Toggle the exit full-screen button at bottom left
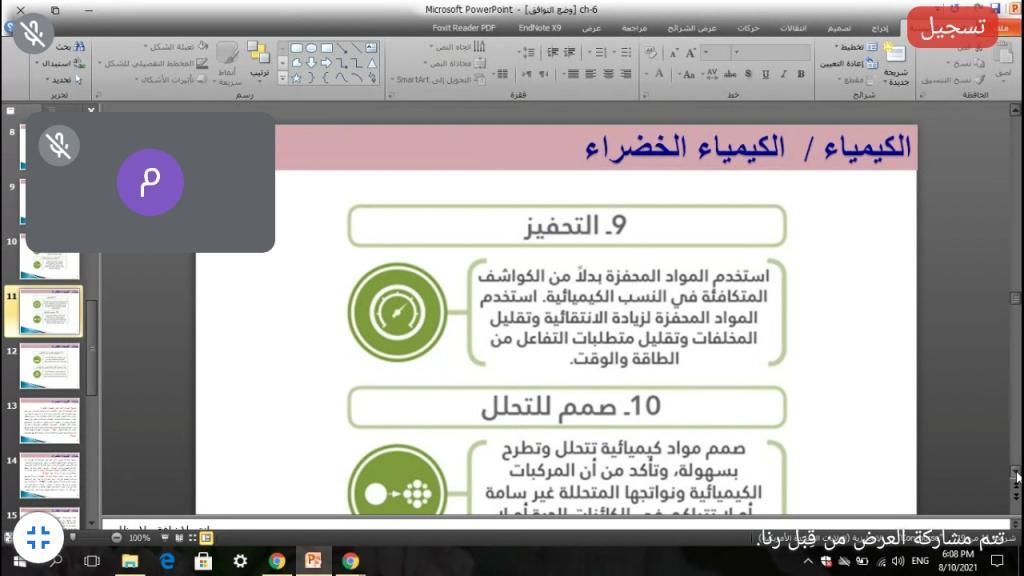Image resolution: width=1024 pixels, height=576 pixels. pyautogui.click(x=39, y=537)
